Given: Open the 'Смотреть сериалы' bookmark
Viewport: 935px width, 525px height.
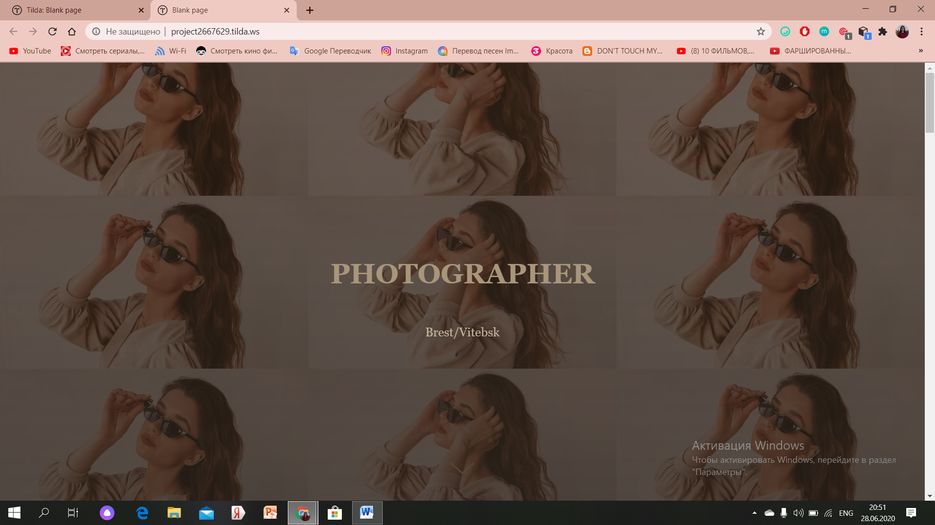Looking at the screenshot, I should coord(103,51).
